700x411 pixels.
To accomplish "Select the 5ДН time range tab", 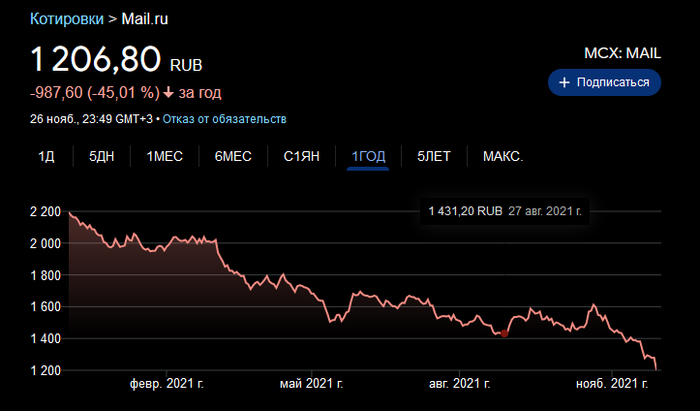I will pos(101,157).
